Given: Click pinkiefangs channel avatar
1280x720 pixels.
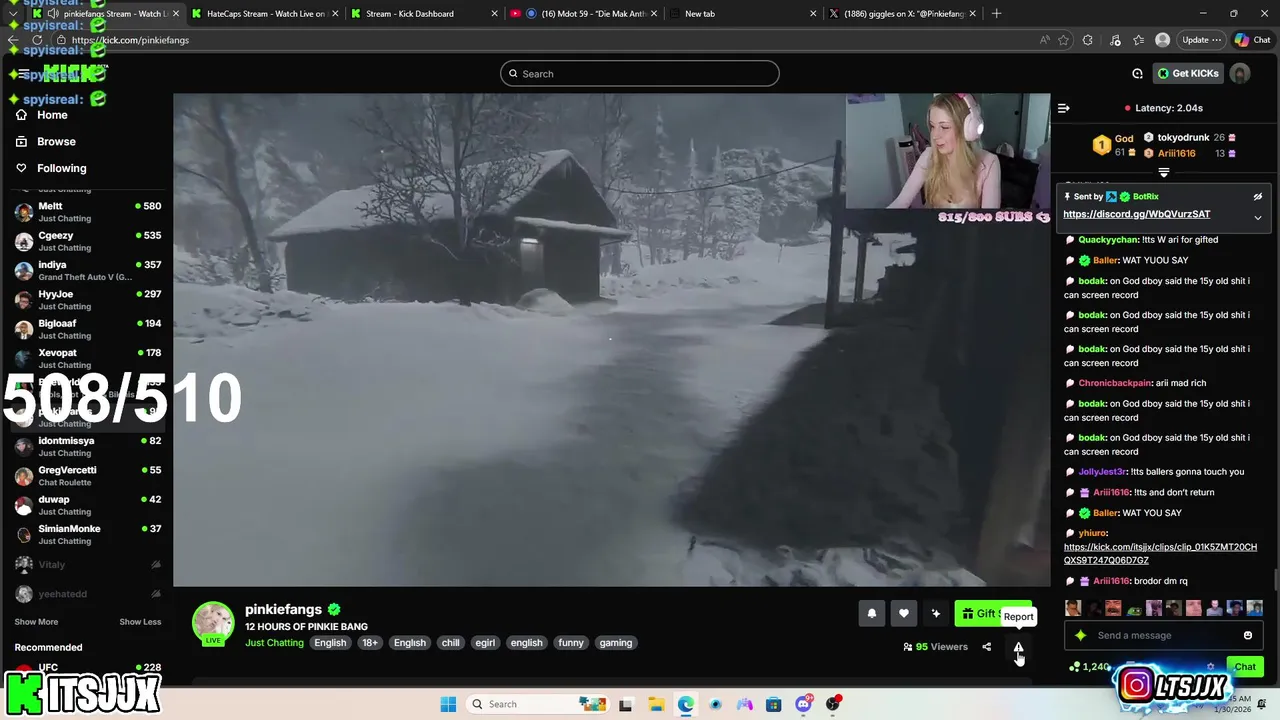Looking at the screenshot, I should pyautogui.click(x=213, y=623).
